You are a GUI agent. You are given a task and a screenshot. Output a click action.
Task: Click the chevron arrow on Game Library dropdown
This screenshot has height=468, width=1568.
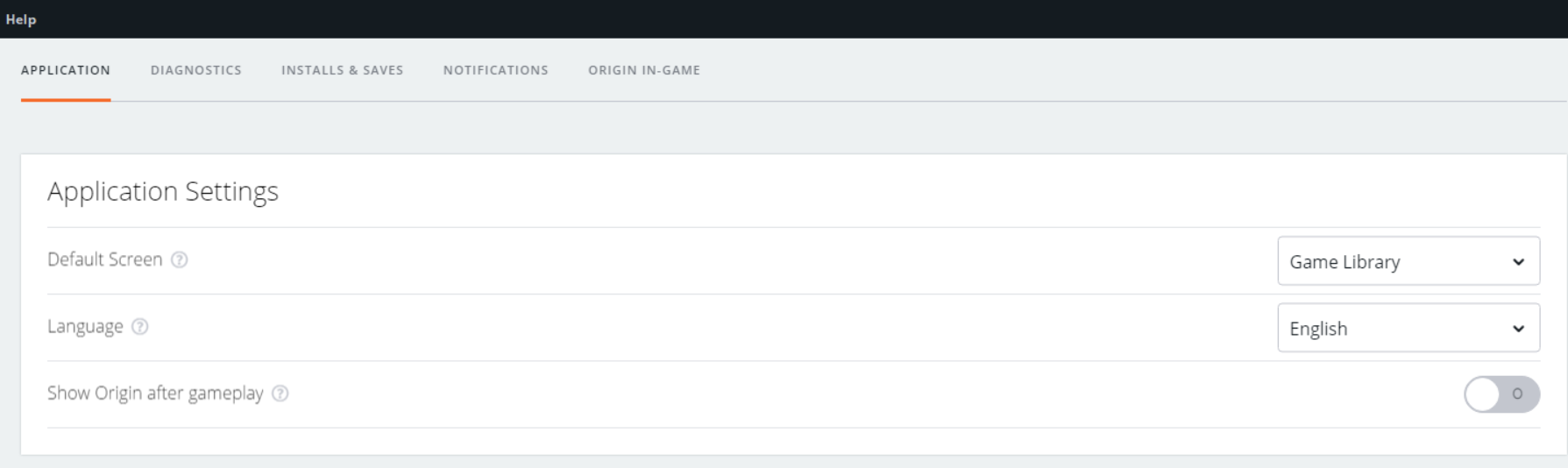pyautogui.click(x=1518, y=262)
